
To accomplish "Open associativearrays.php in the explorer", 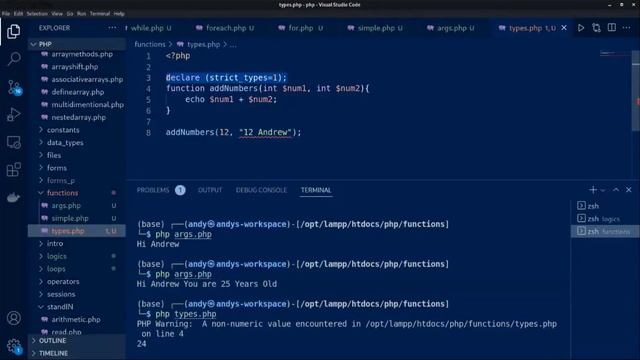I will tap(77, 79).
